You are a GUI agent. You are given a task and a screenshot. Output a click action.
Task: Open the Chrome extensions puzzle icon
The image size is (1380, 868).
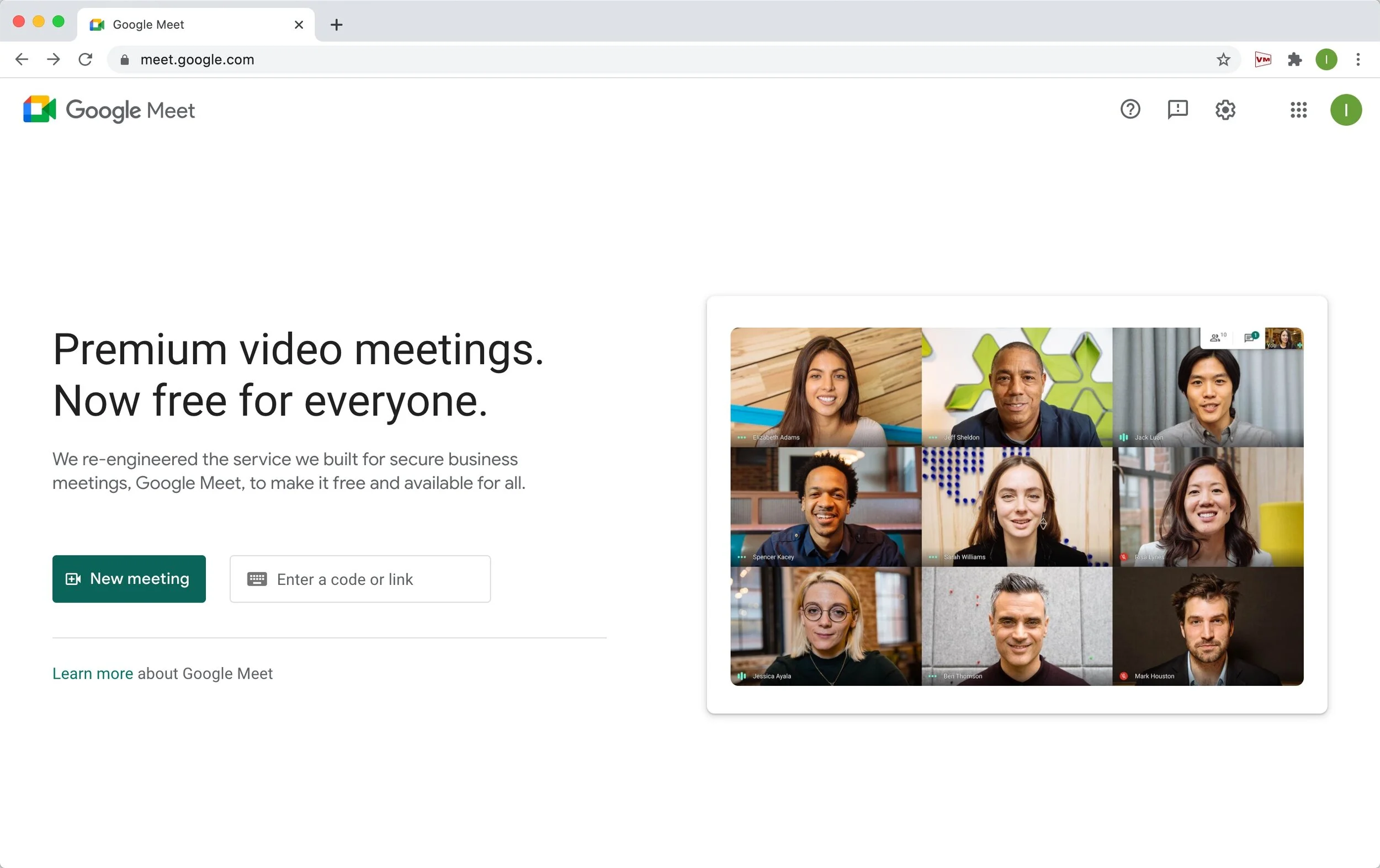1294,60
